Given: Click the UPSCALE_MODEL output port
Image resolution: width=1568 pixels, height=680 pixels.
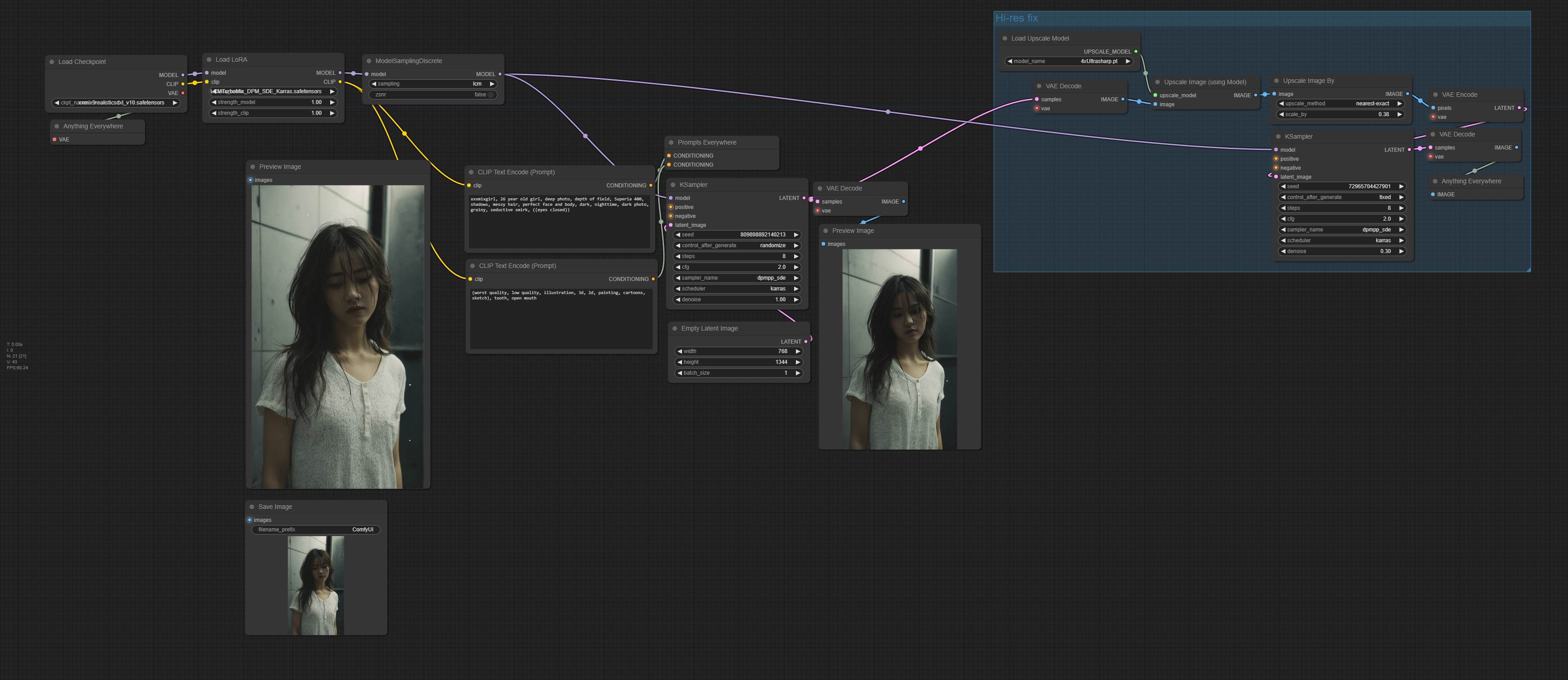Looking at the screenshot, I should tap(1136, 51).
